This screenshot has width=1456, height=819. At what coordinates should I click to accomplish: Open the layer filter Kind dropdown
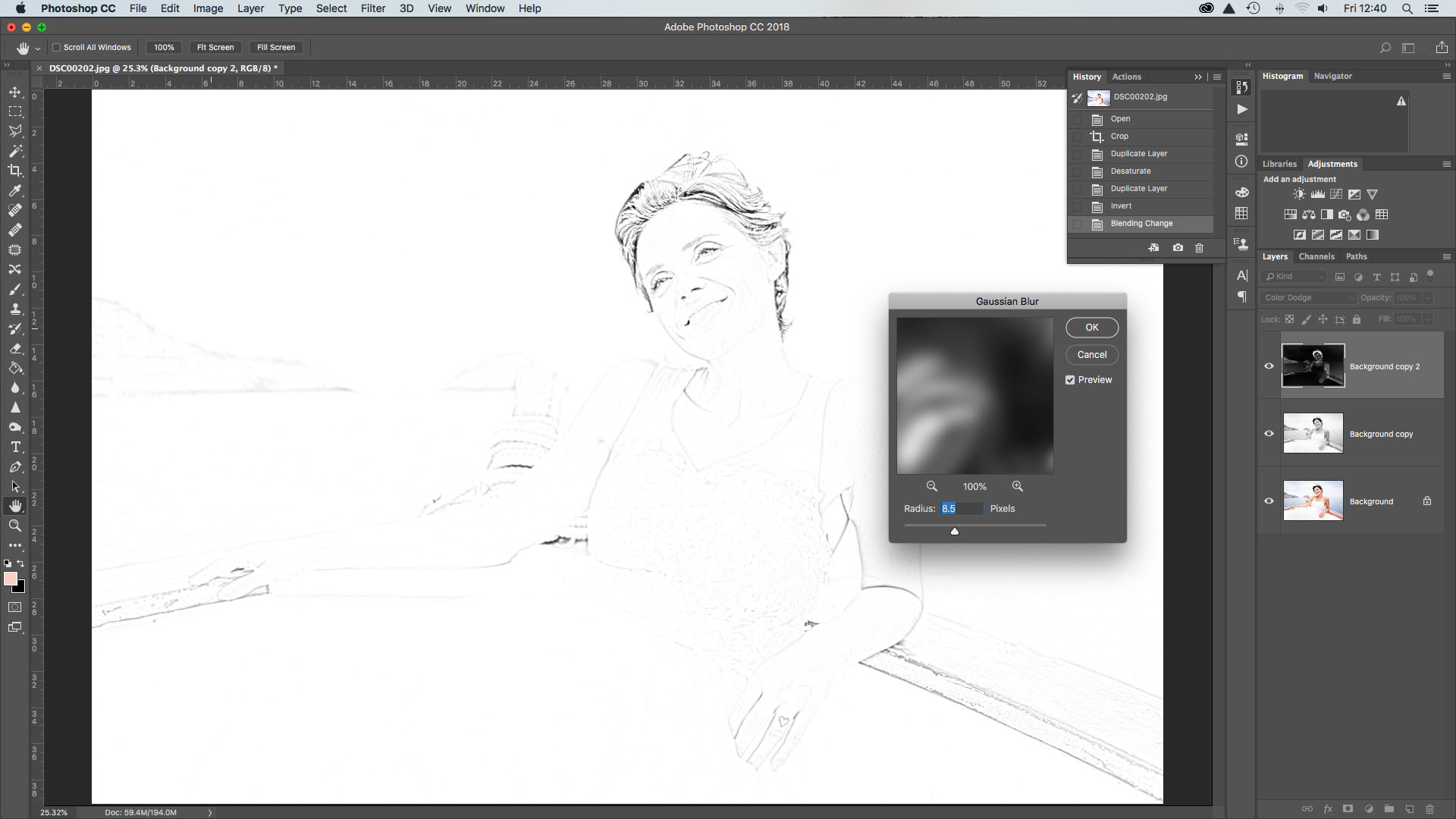pyautogui.click(x=1294, y=277)
